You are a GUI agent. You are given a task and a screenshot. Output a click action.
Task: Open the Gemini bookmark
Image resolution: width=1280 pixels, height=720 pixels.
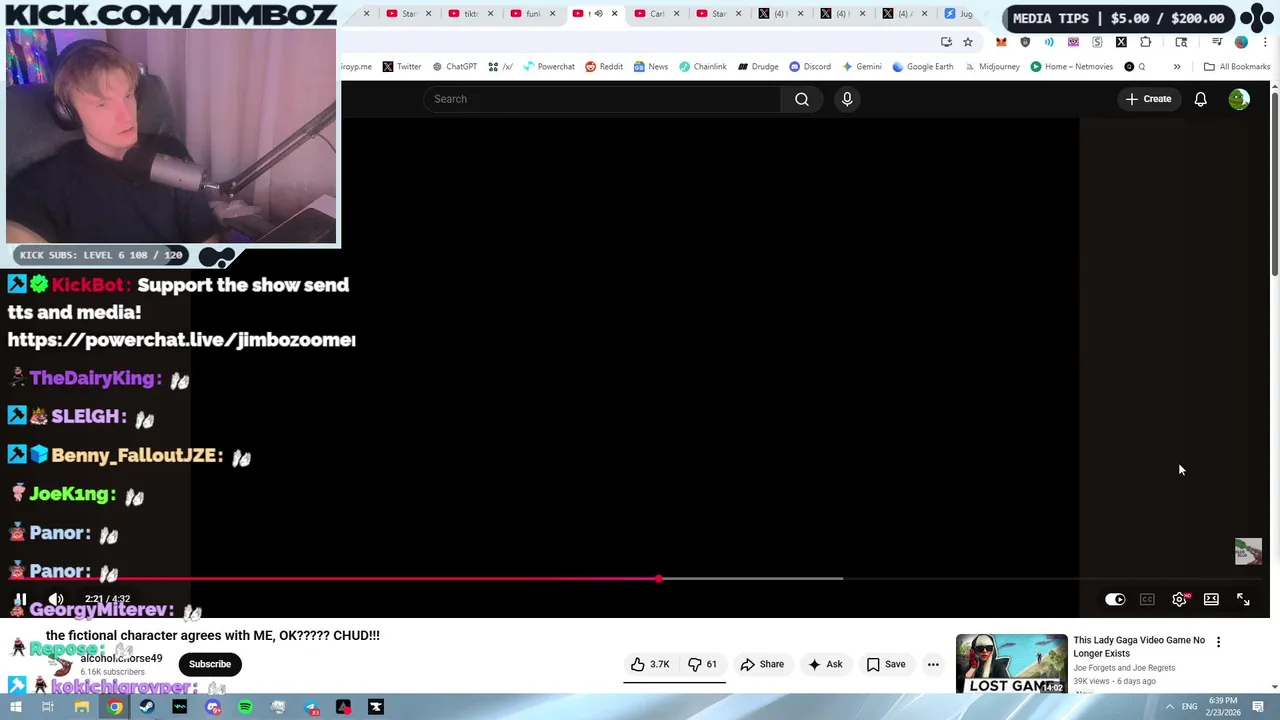click(861, 67)
